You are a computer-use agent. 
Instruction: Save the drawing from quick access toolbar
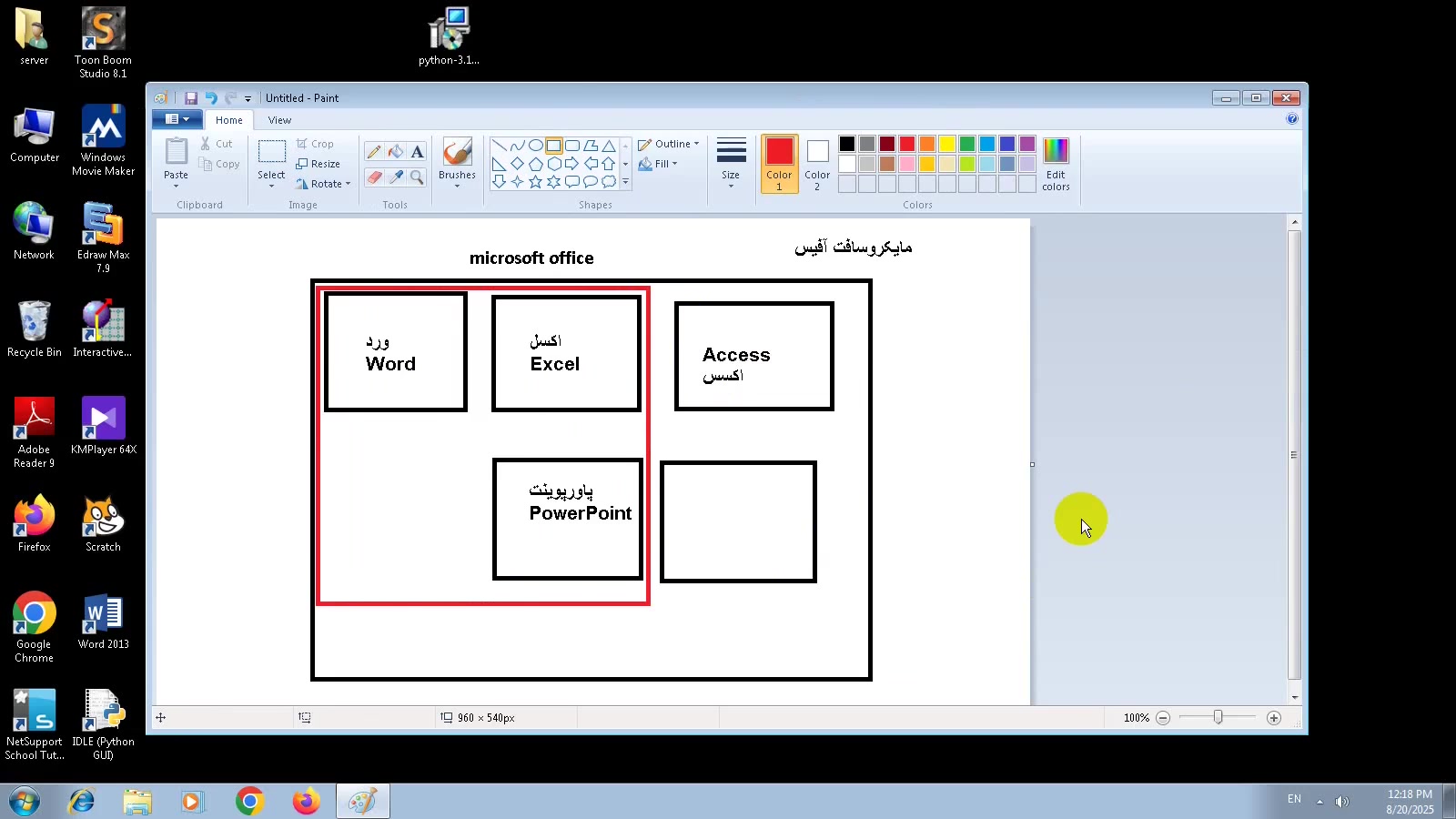coord(191,98)
